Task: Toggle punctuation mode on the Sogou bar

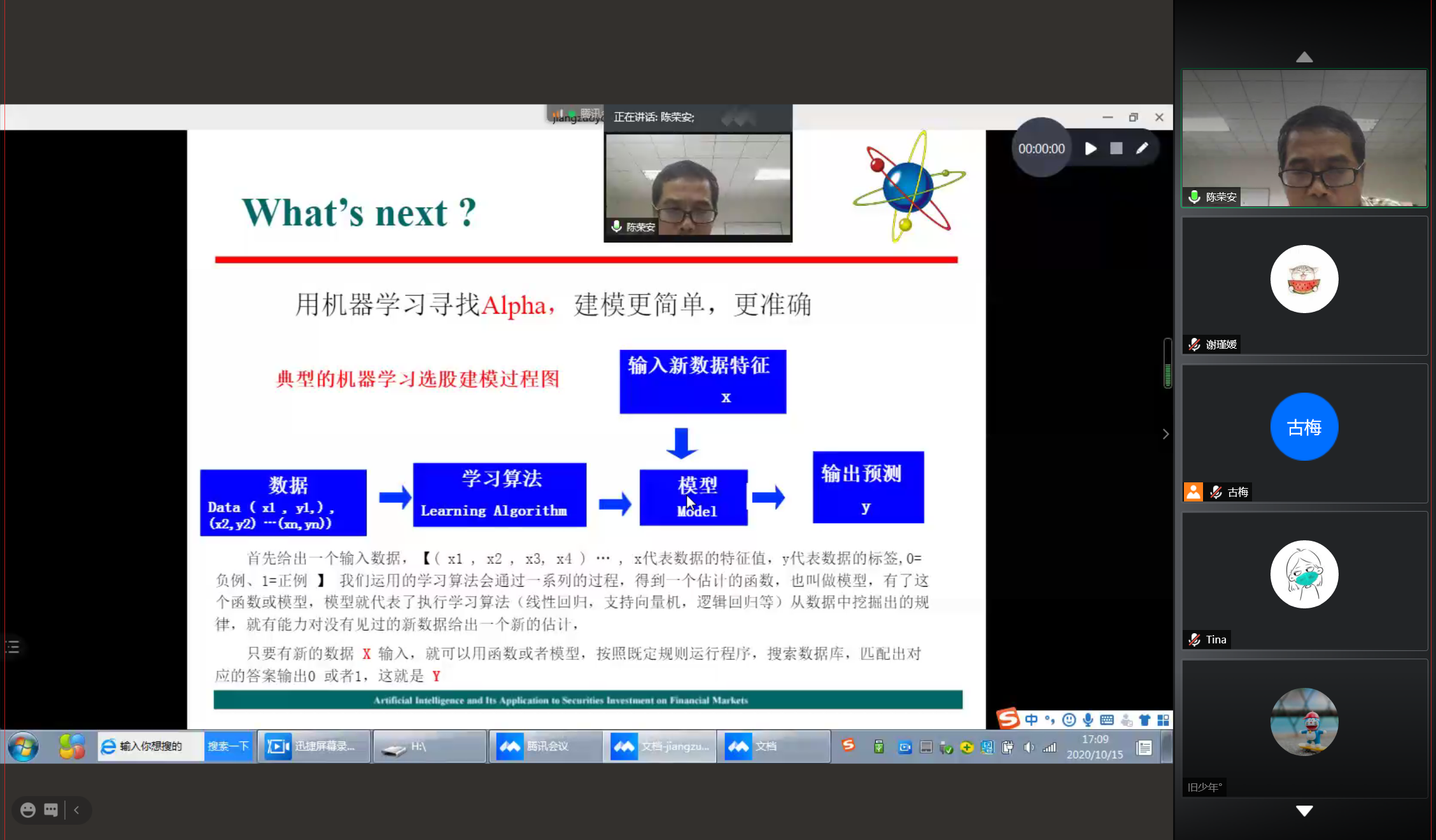Action: pos(1049,720)
